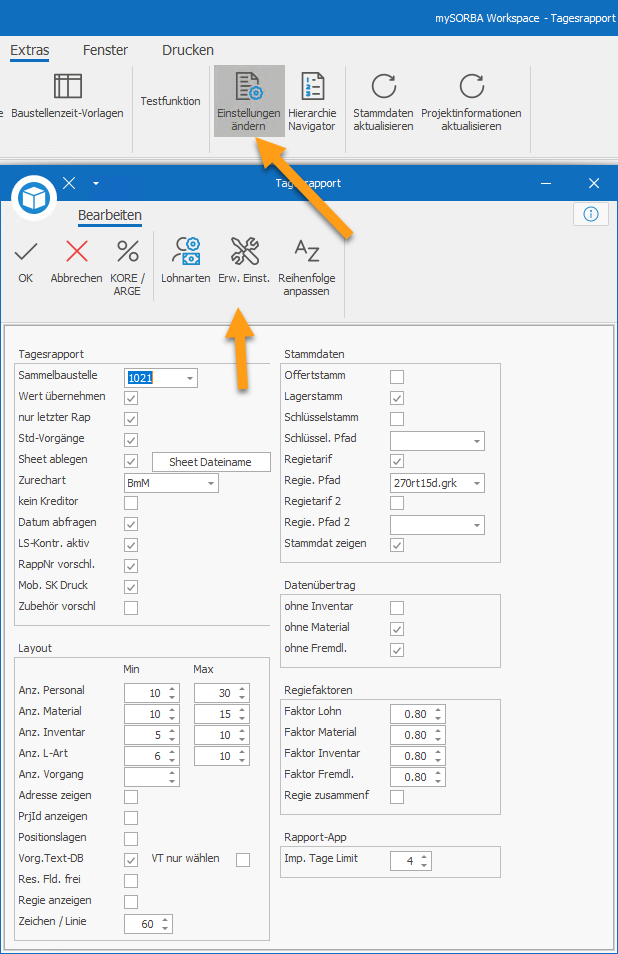
Task: Toggle Regie zusammenf checkbox
Action: click(x=397, y=796)
